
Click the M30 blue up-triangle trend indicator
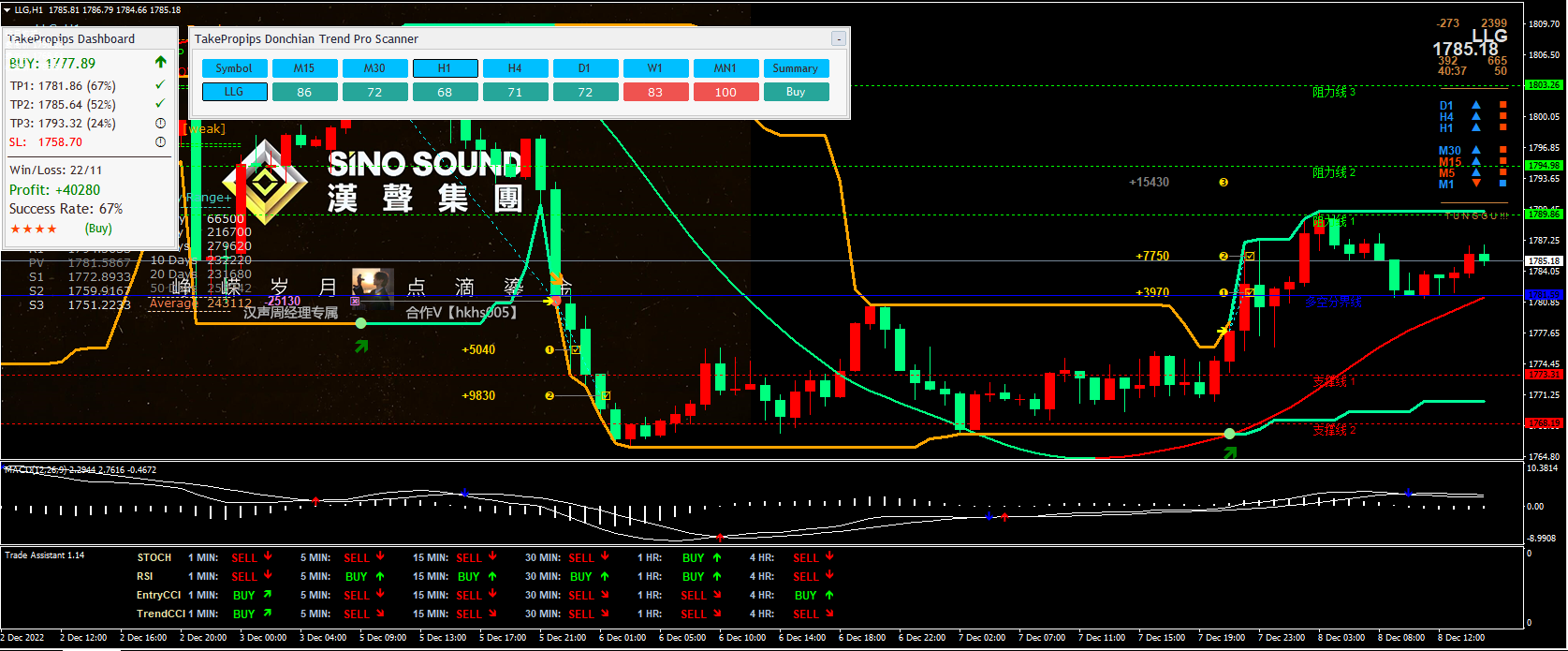click(1476, 150)
